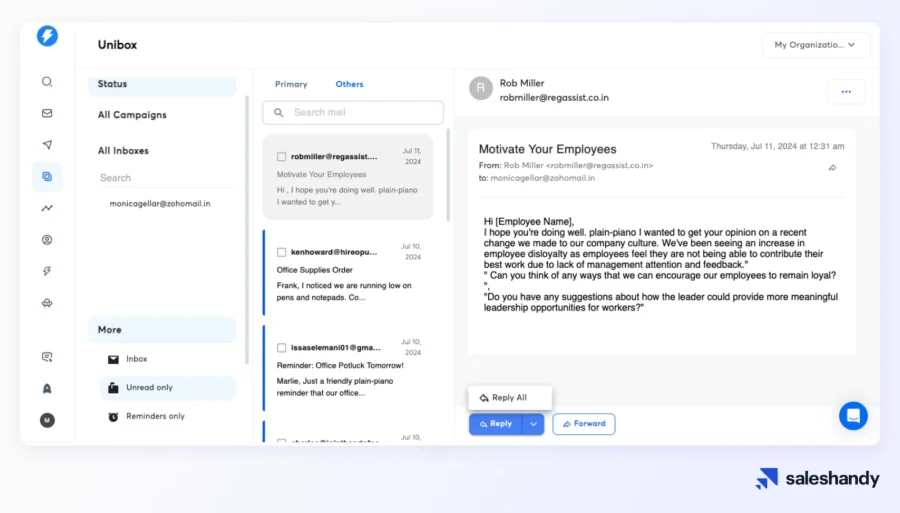Tick the kenhoward@hireopu email checkbox

(281, 252)
